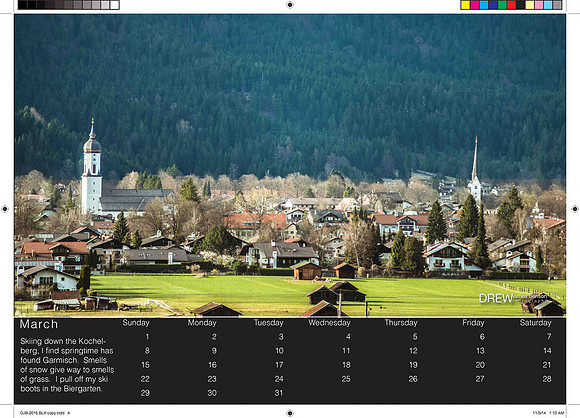The width and height of the screenshot is (580, 418).
Task: Choose date 20 in the Friday column
Action: [480, 365]
